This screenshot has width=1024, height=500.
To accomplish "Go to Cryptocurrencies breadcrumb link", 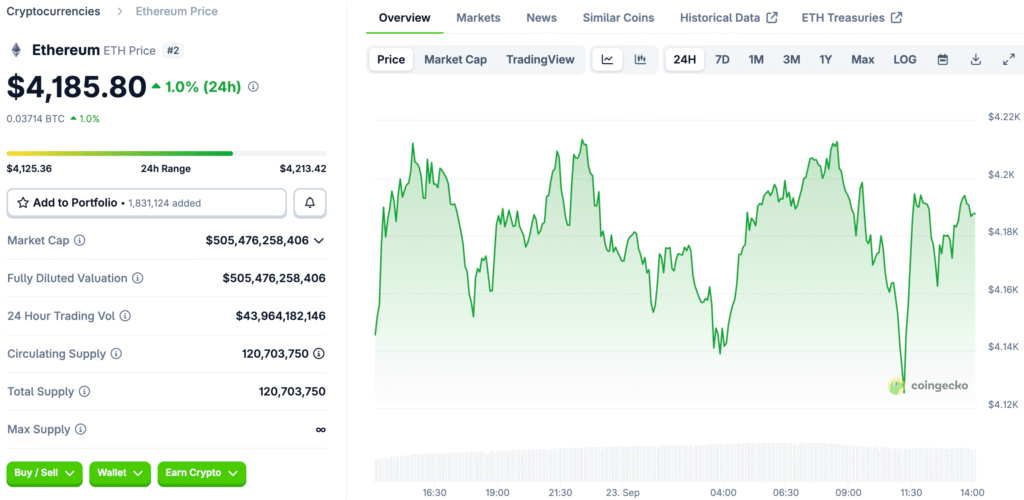I will [54, 11].
